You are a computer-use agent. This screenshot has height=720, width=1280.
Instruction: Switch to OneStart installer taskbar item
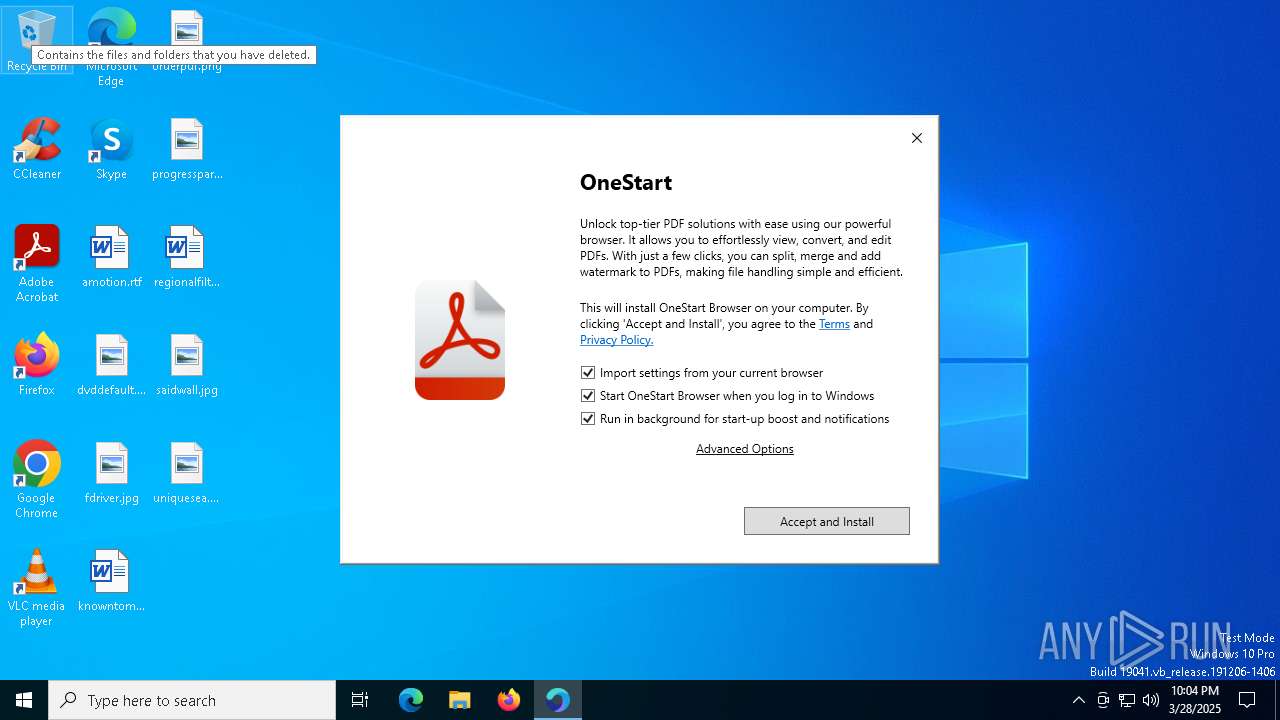[558, 700]
